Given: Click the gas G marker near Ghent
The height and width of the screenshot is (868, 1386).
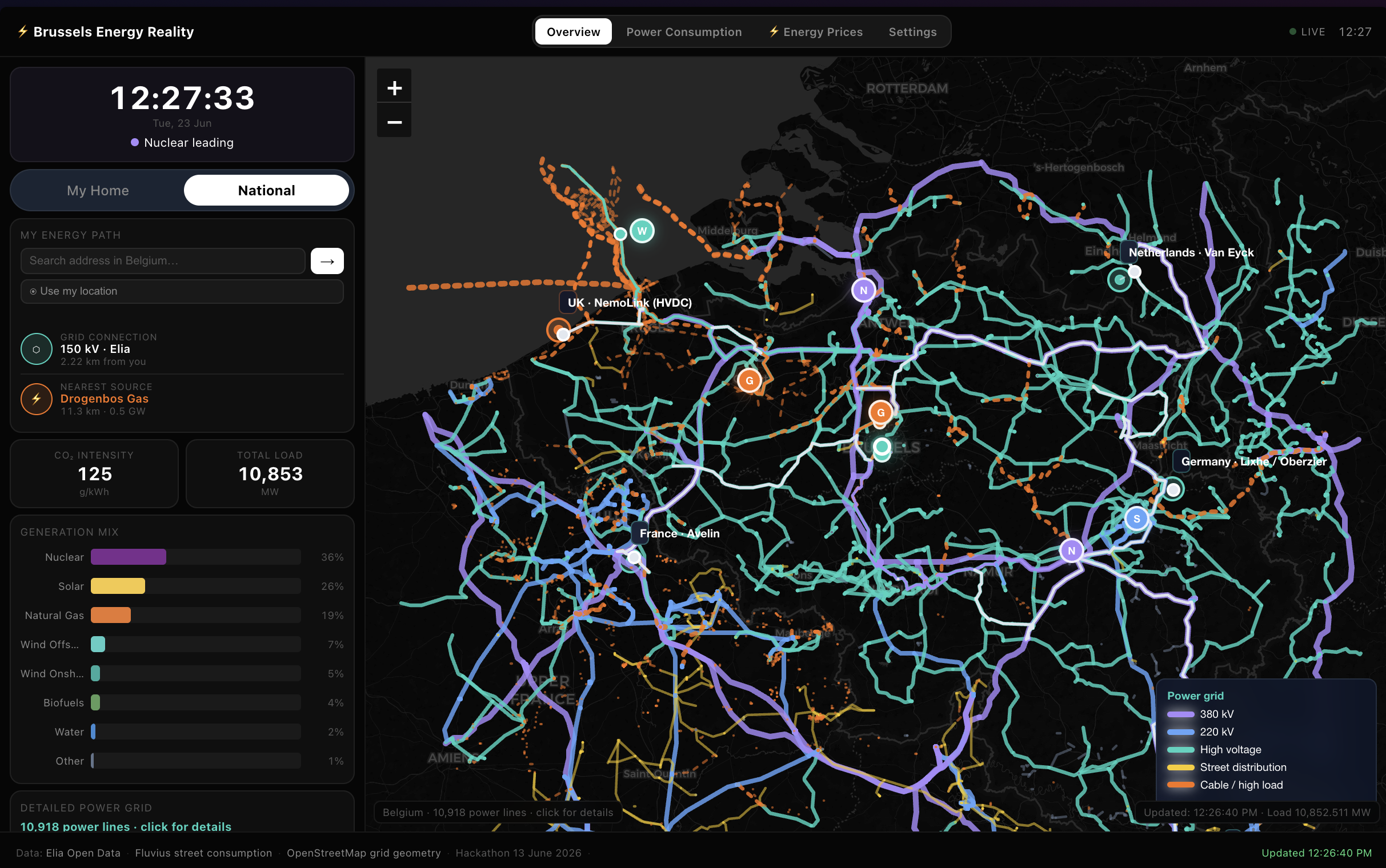Looking at the screenshot, I should tap(749, 380).
